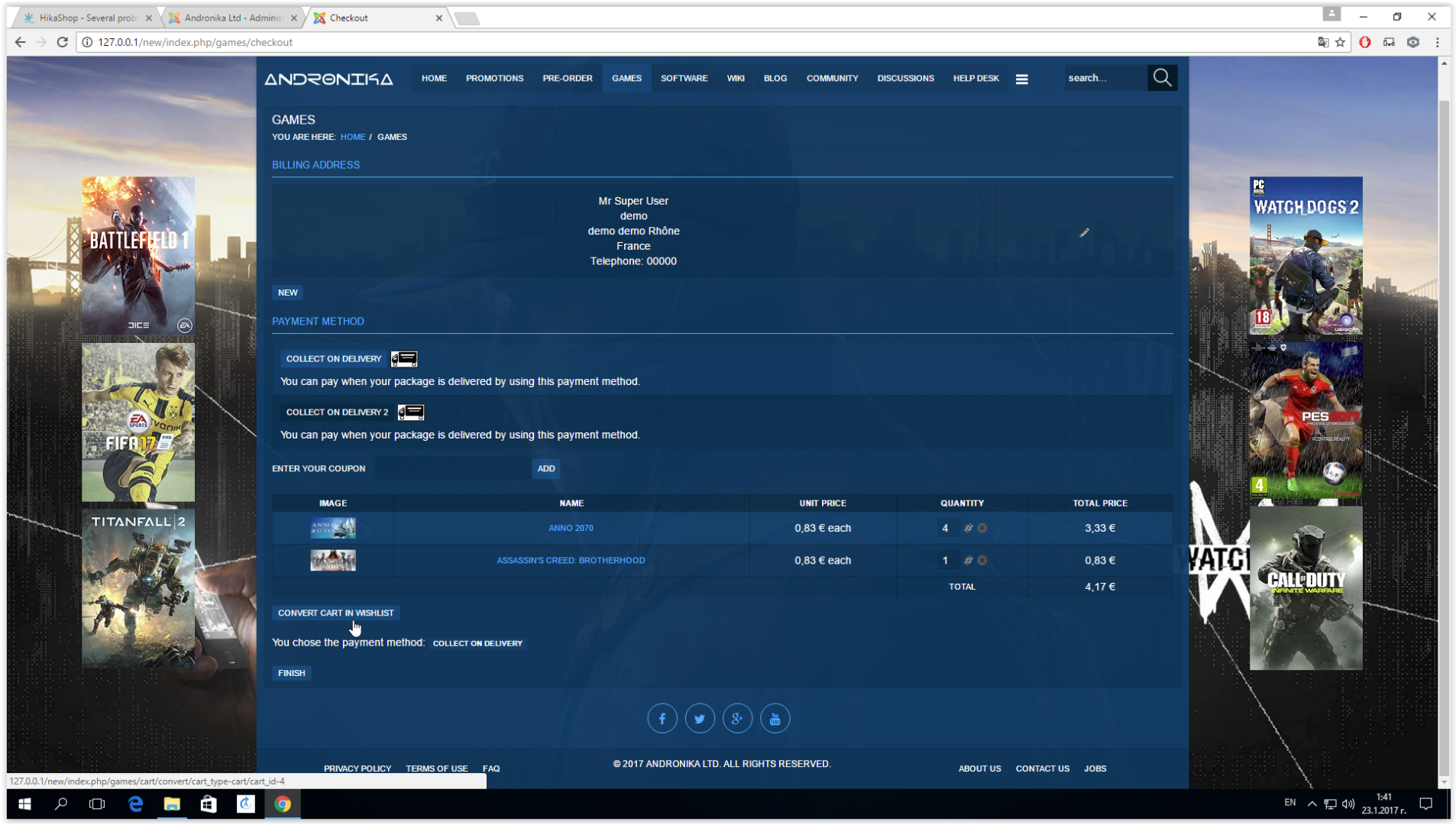Click the HOME breadcrumb link
This screenshot has height=825, width=1456.
point(353,137)
